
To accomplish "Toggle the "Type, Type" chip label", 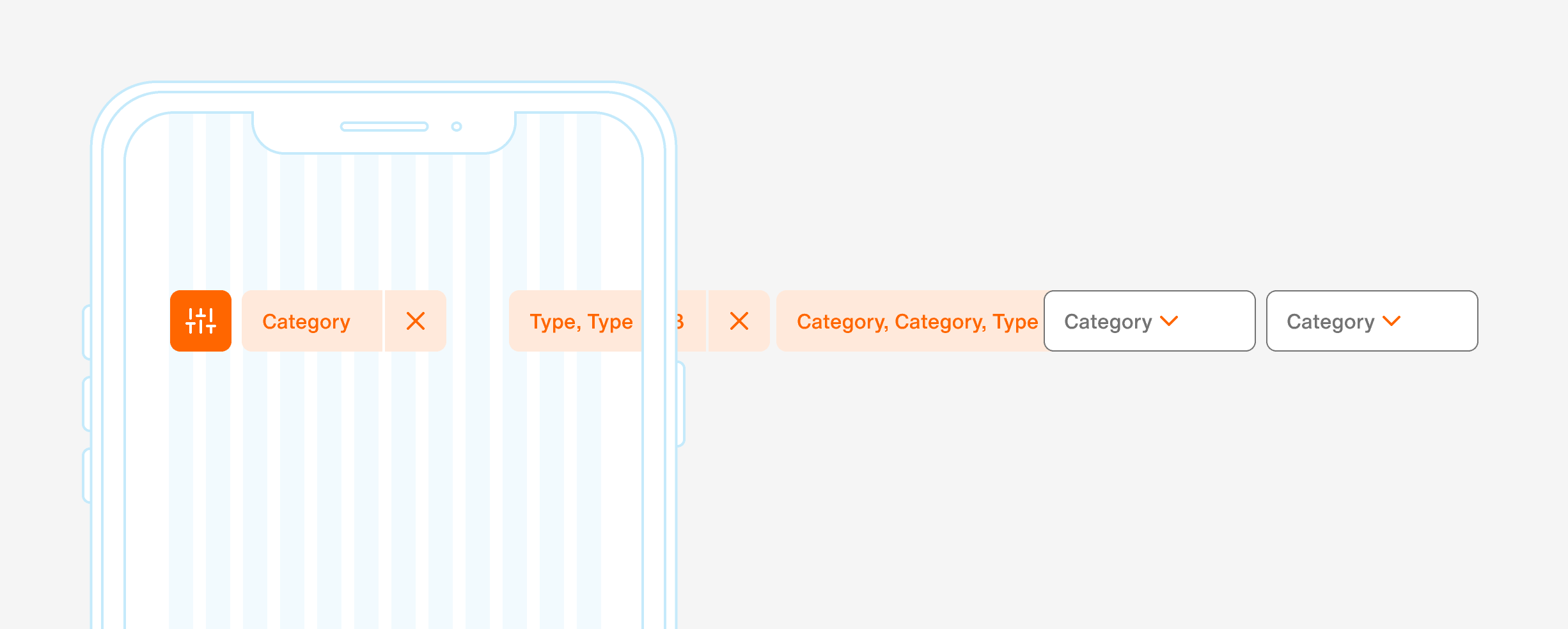I will (581, 321).
